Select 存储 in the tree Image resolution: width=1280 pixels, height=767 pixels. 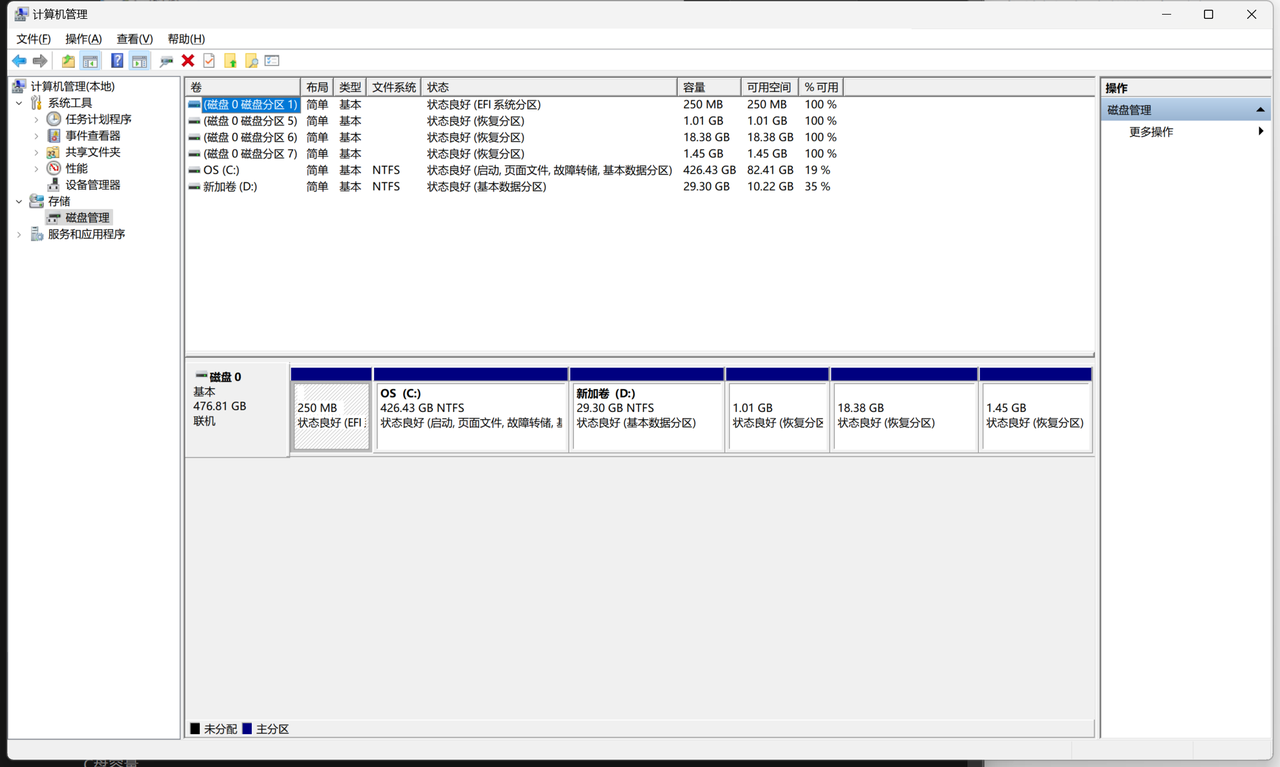(59, 201)
